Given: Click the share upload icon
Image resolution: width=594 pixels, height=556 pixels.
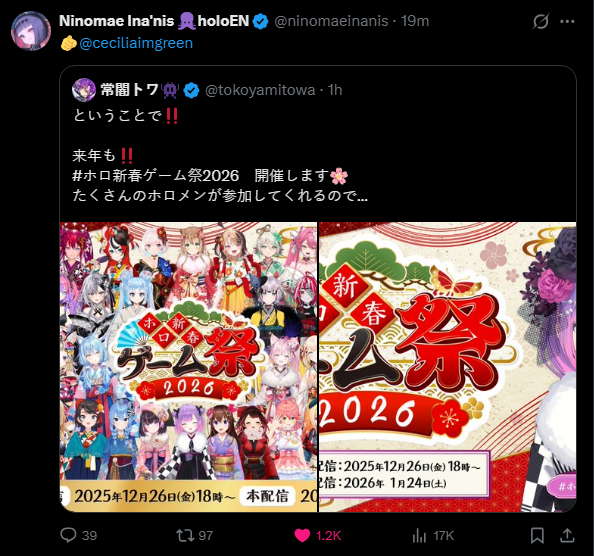Looking at the screenshot, I should coord(567,535).
